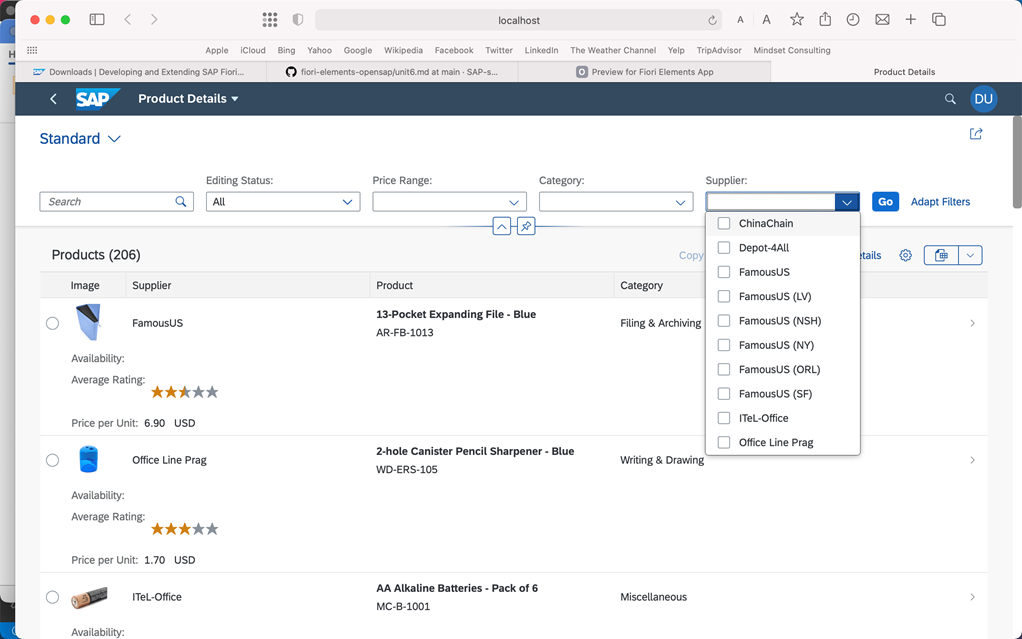Go back with Safari's back arrow
This screenshot has height=639, width=1022.
click(128, 20)
